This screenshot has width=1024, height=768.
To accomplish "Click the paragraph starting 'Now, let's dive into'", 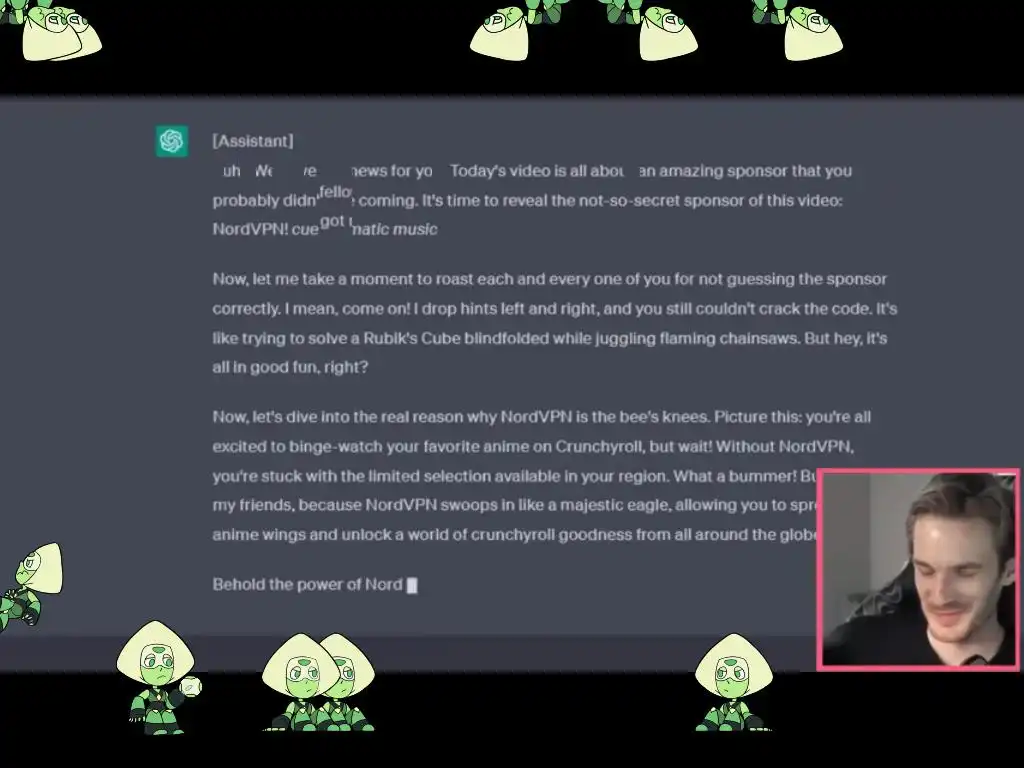I will pos(541,476).
